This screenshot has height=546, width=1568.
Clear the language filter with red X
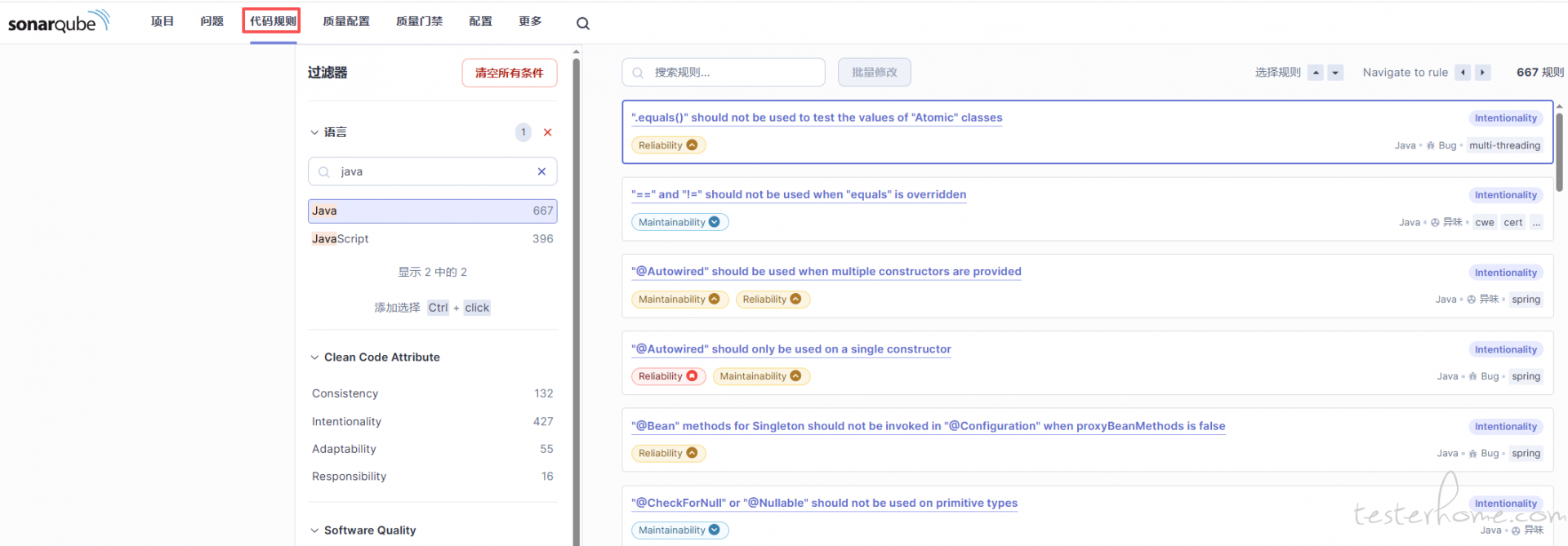coord(547,132)
